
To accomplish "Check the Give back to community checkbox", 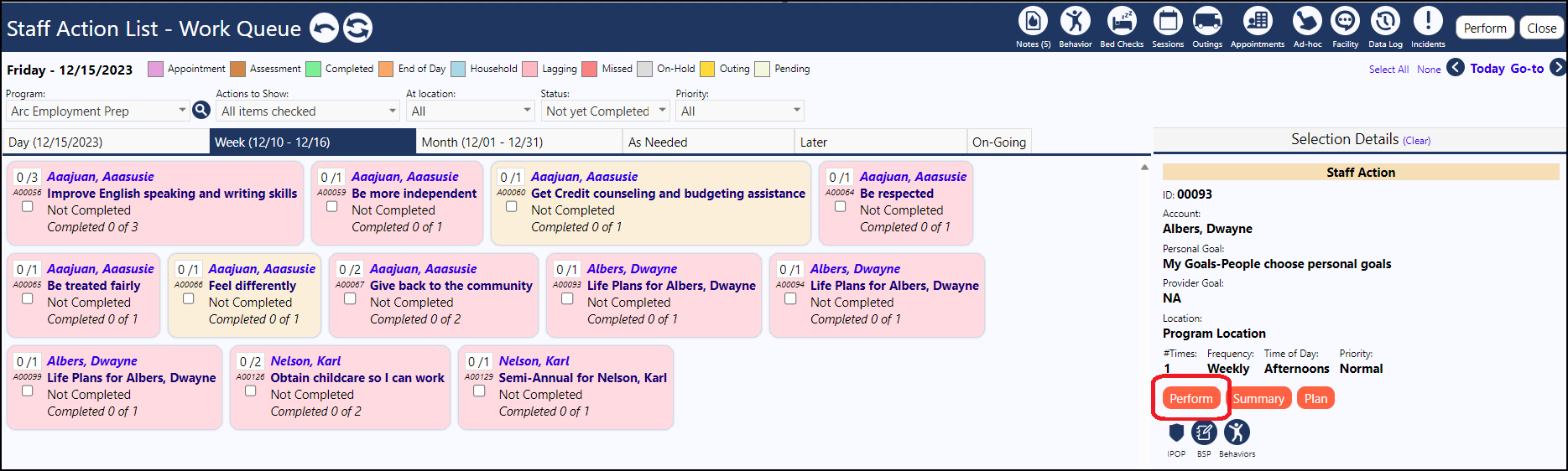I will (351, 299).
